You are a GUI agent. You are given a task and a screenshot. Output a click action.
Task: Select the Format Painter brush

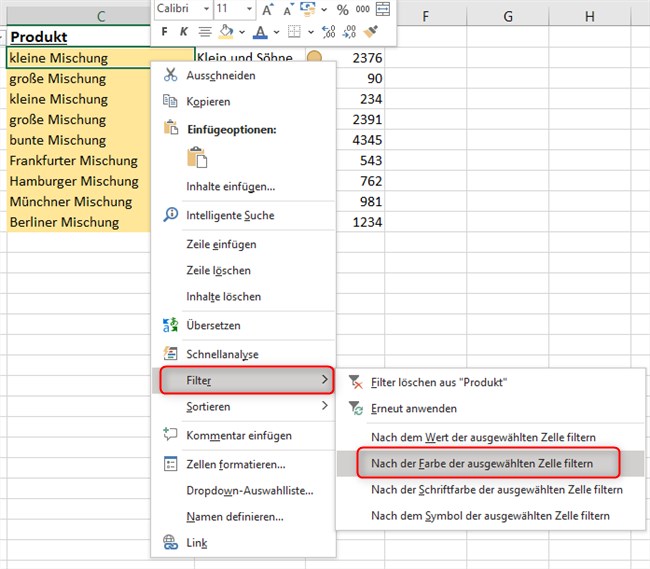coord(370,31)
